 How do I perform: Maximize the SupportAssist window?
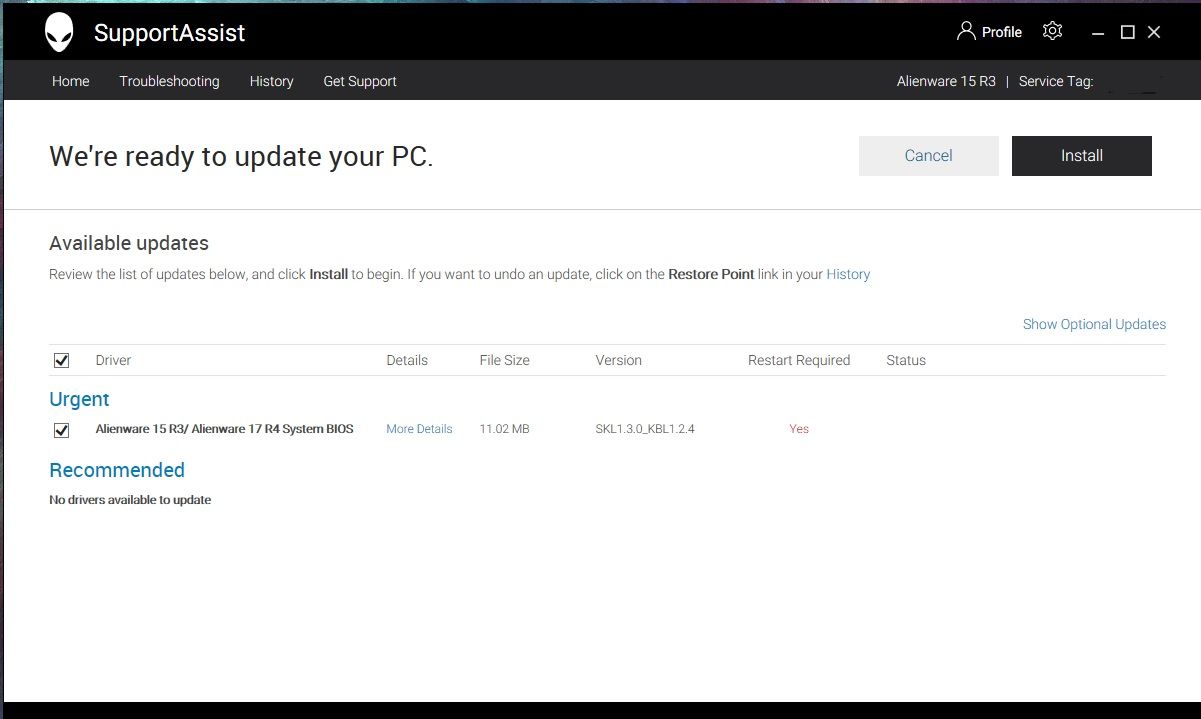[1127, 33]
